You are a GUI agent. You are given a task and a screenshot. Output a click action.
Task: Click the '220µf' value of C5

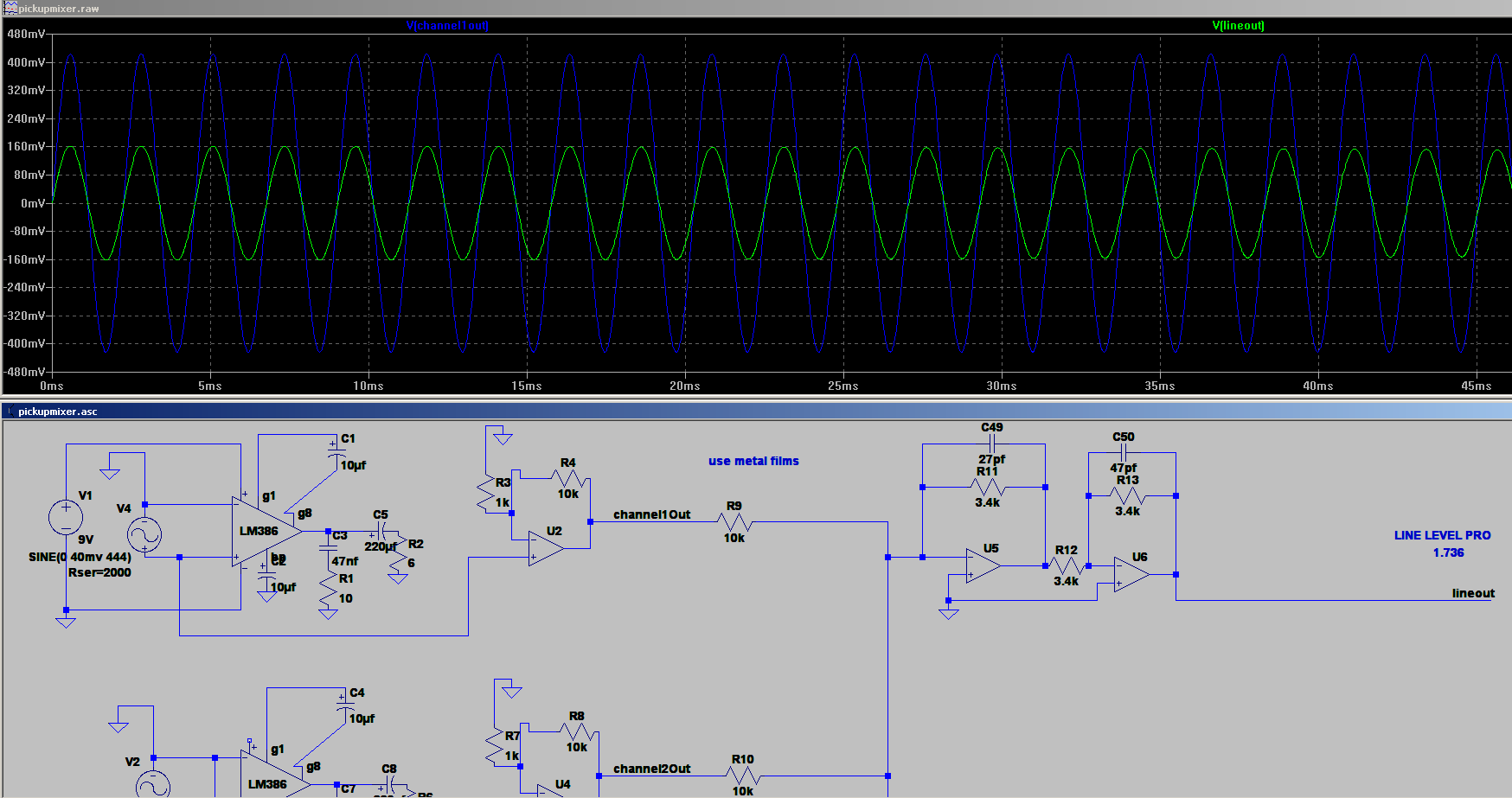(x=381, y=546)
